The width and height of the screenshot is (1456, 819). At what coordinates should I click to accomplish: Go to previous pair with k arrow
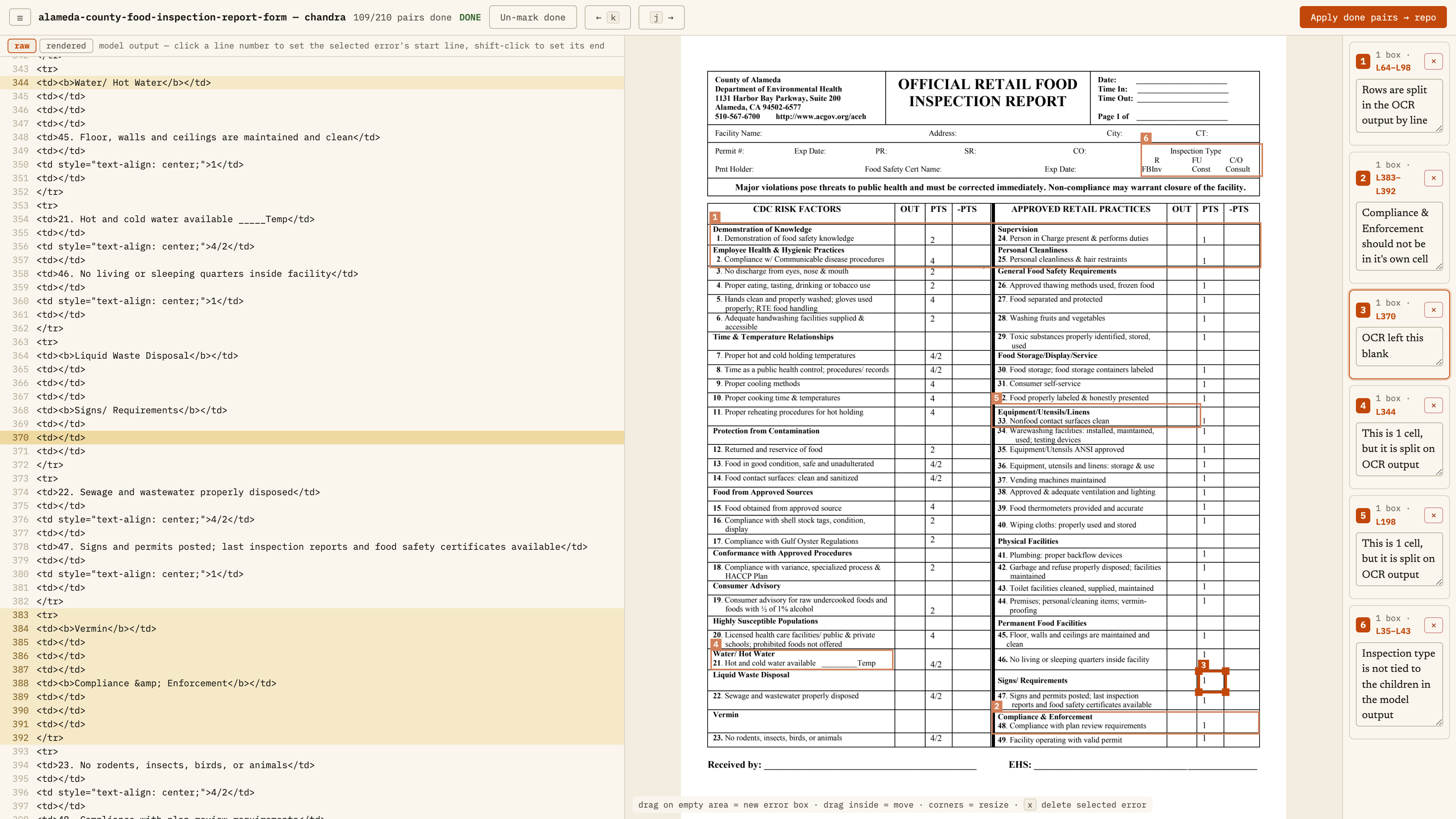point(607,17)
